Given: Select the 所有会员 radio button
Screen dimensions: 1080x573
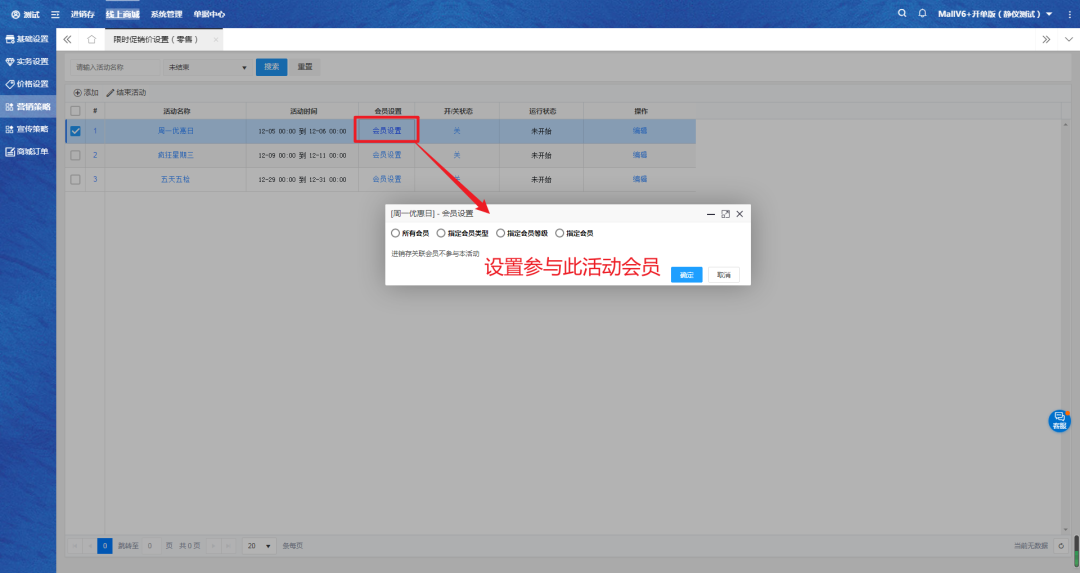Looking at the screenshot, I should tap(395, 233).
